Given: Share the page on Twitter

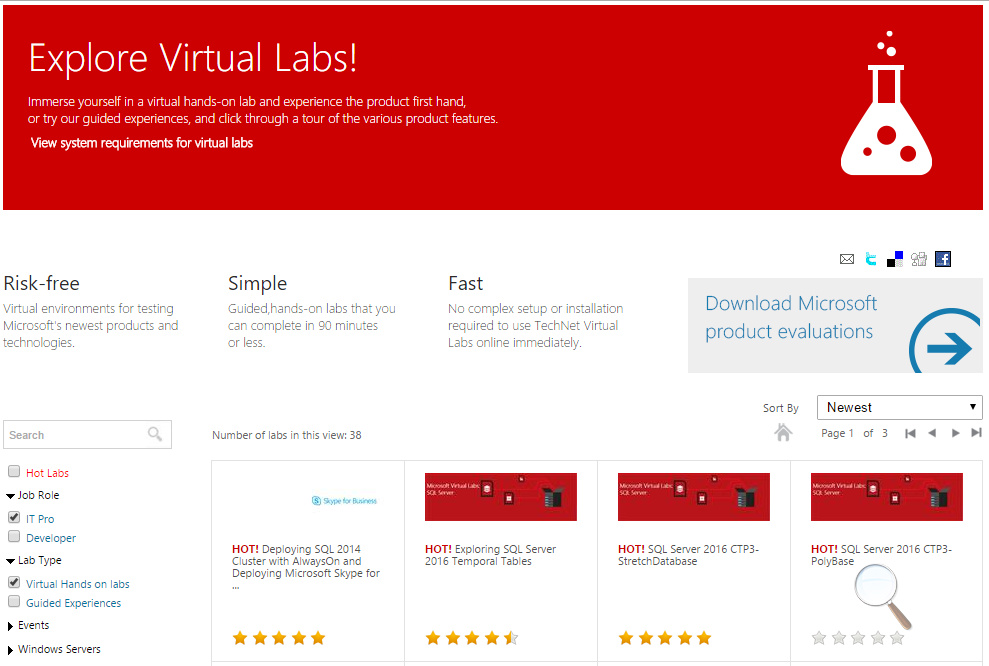Looking at the screenshot, I should click(x=871, y=259).
